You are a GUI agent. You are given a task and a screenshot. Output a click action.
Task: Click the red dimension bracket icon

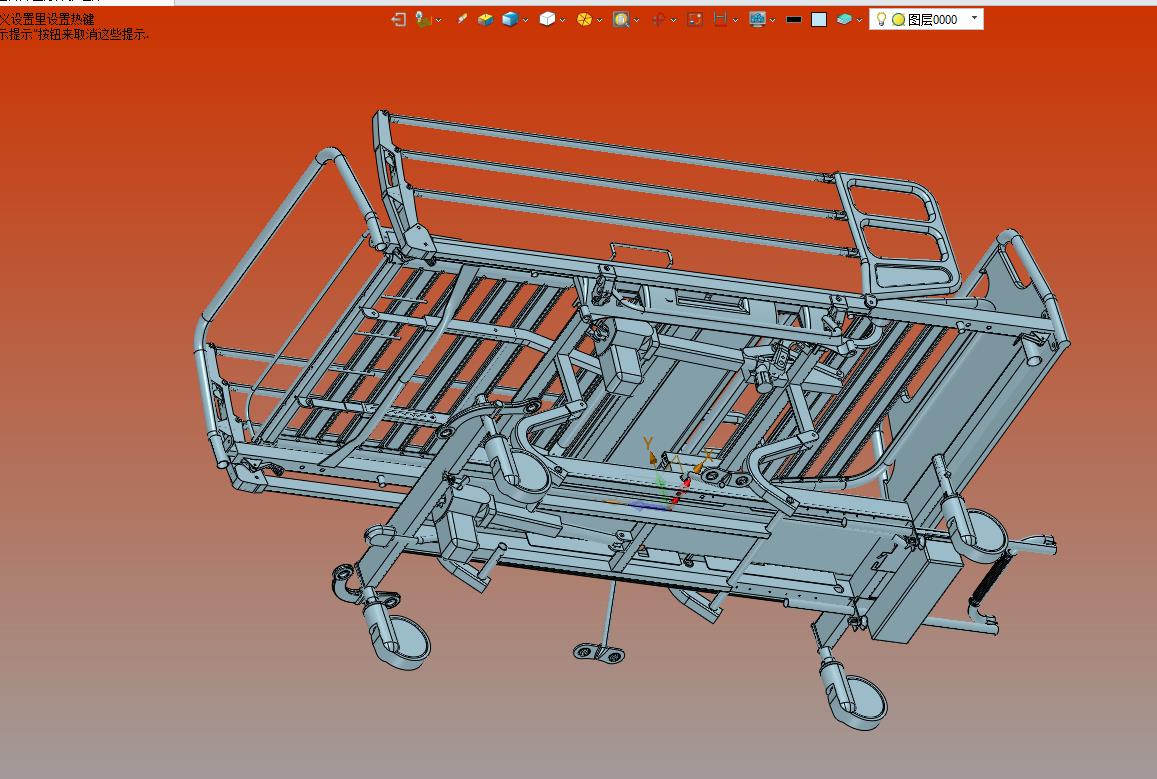click(721, 20)
